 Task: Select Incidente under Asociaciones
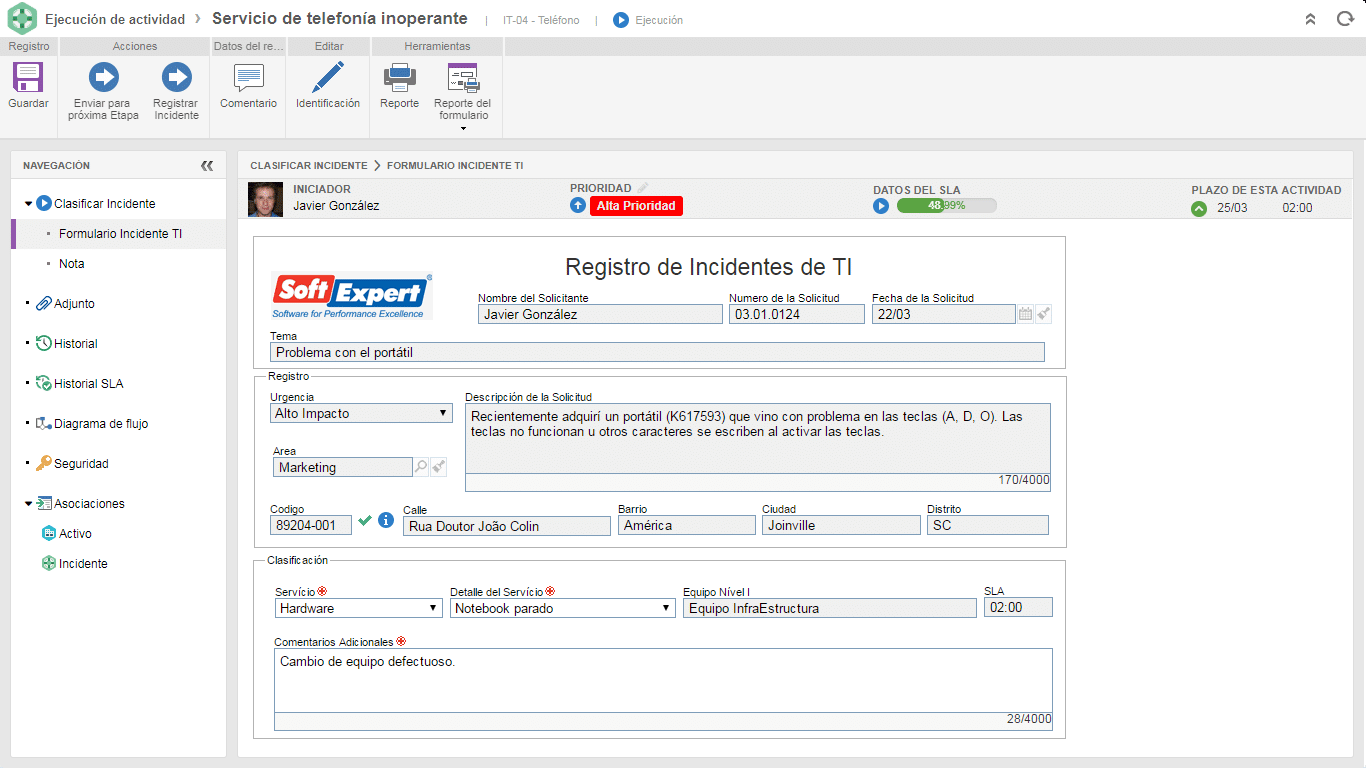[74, 564]
